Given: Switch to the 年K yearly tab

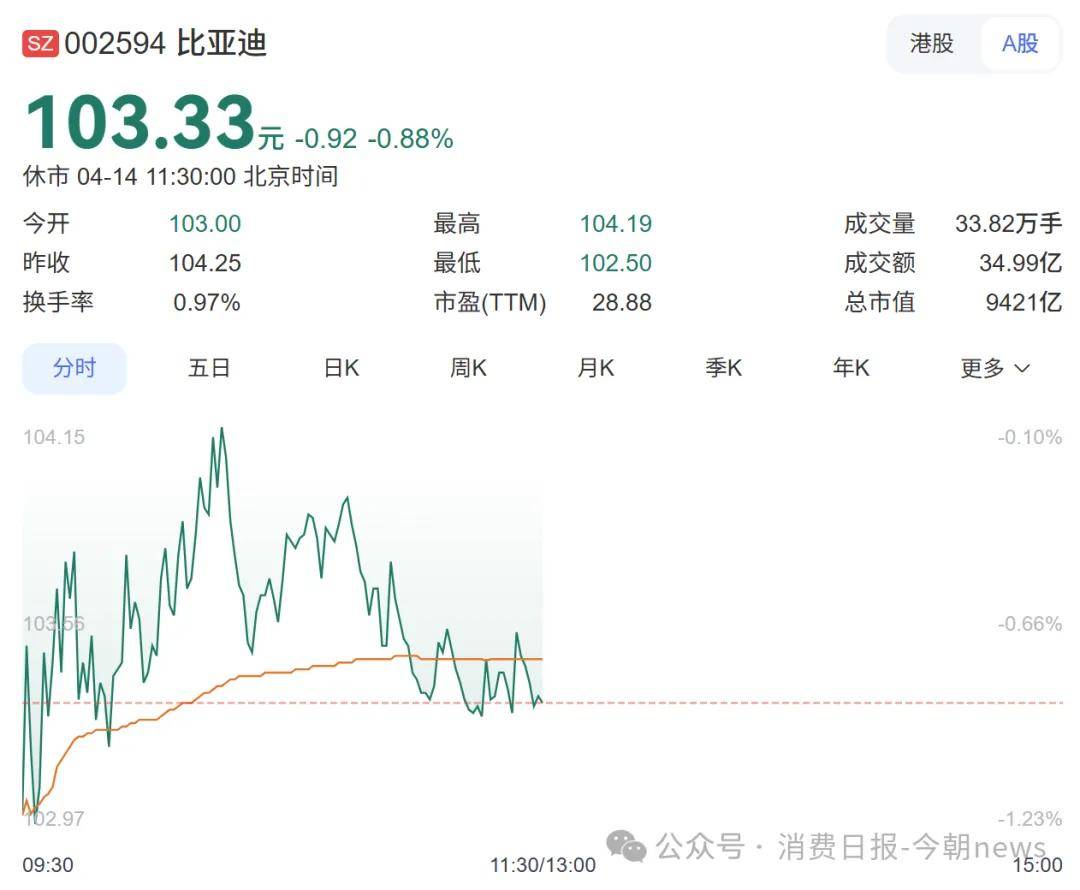Looking at the screenshot, I should pyautogui.click(x=851, y=368).
